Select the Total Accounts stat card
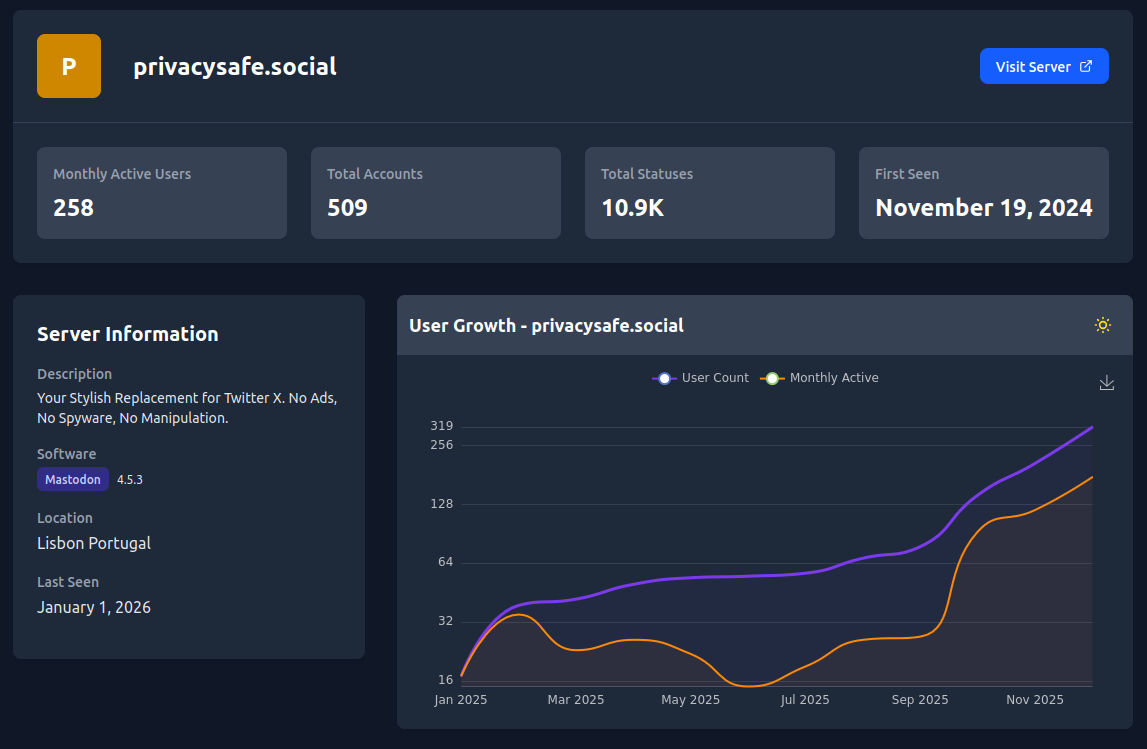 (436, 193)
